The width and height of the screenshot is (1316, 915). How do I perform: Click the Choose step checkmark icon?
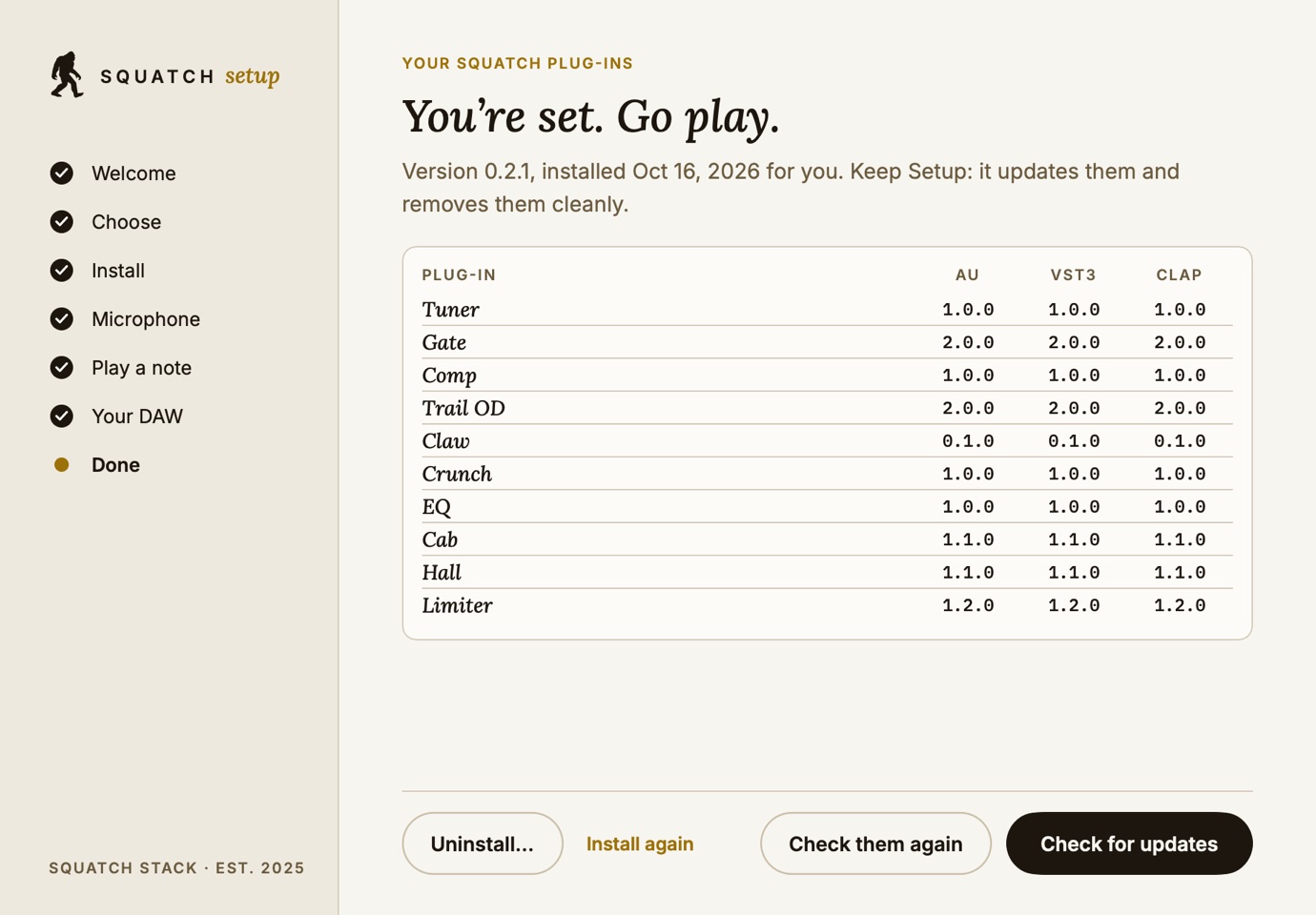pos(62,222)
